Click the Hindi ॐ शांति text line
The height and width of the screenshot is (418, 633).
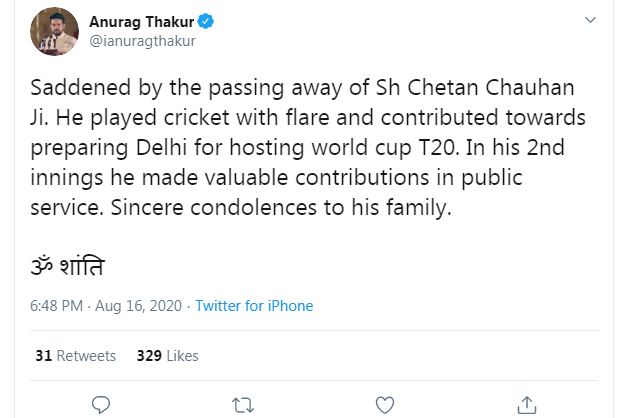[67, 265]
